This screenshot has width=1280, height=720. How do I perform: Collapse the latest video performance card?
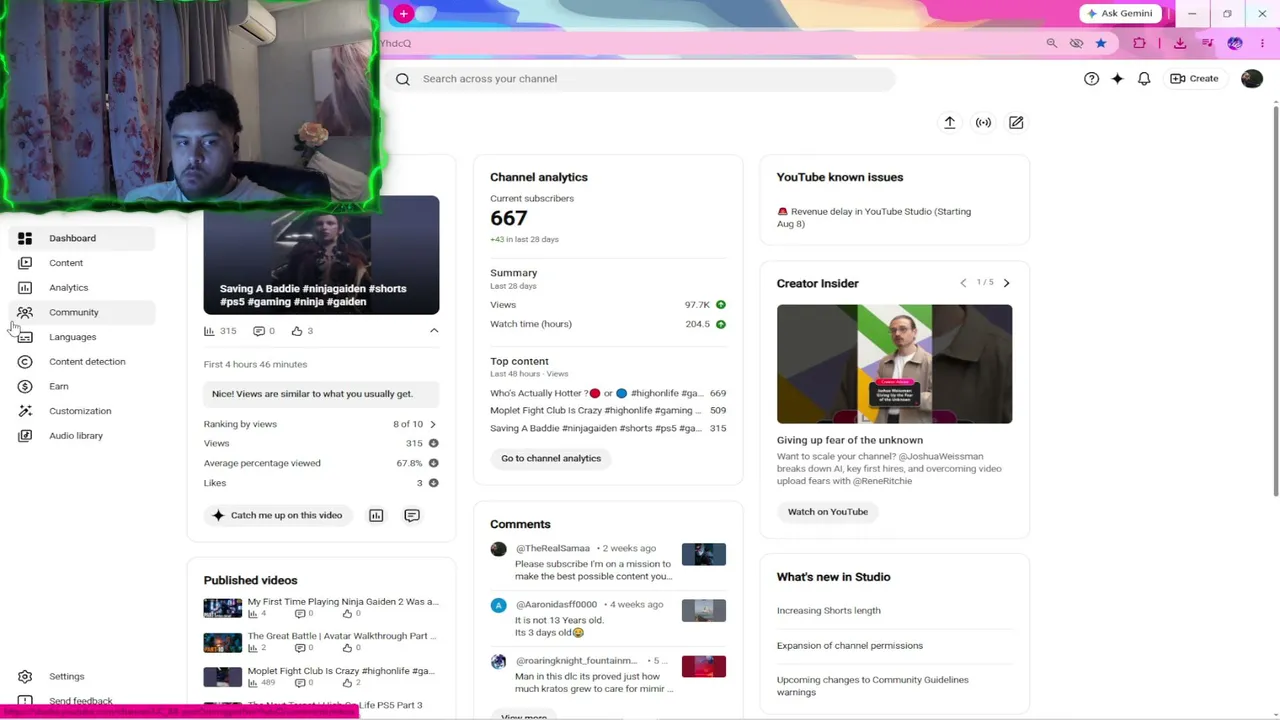[434, 331]
